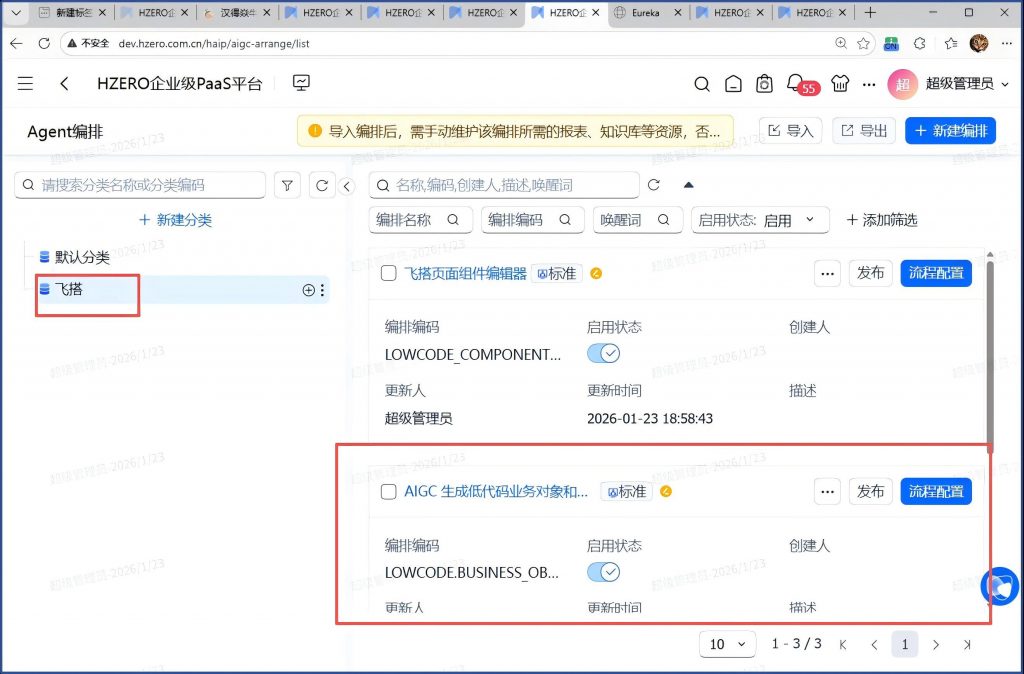Click the search magnifier icon in header
Viewport: 1024px width, 674px height.
(702, 84)
